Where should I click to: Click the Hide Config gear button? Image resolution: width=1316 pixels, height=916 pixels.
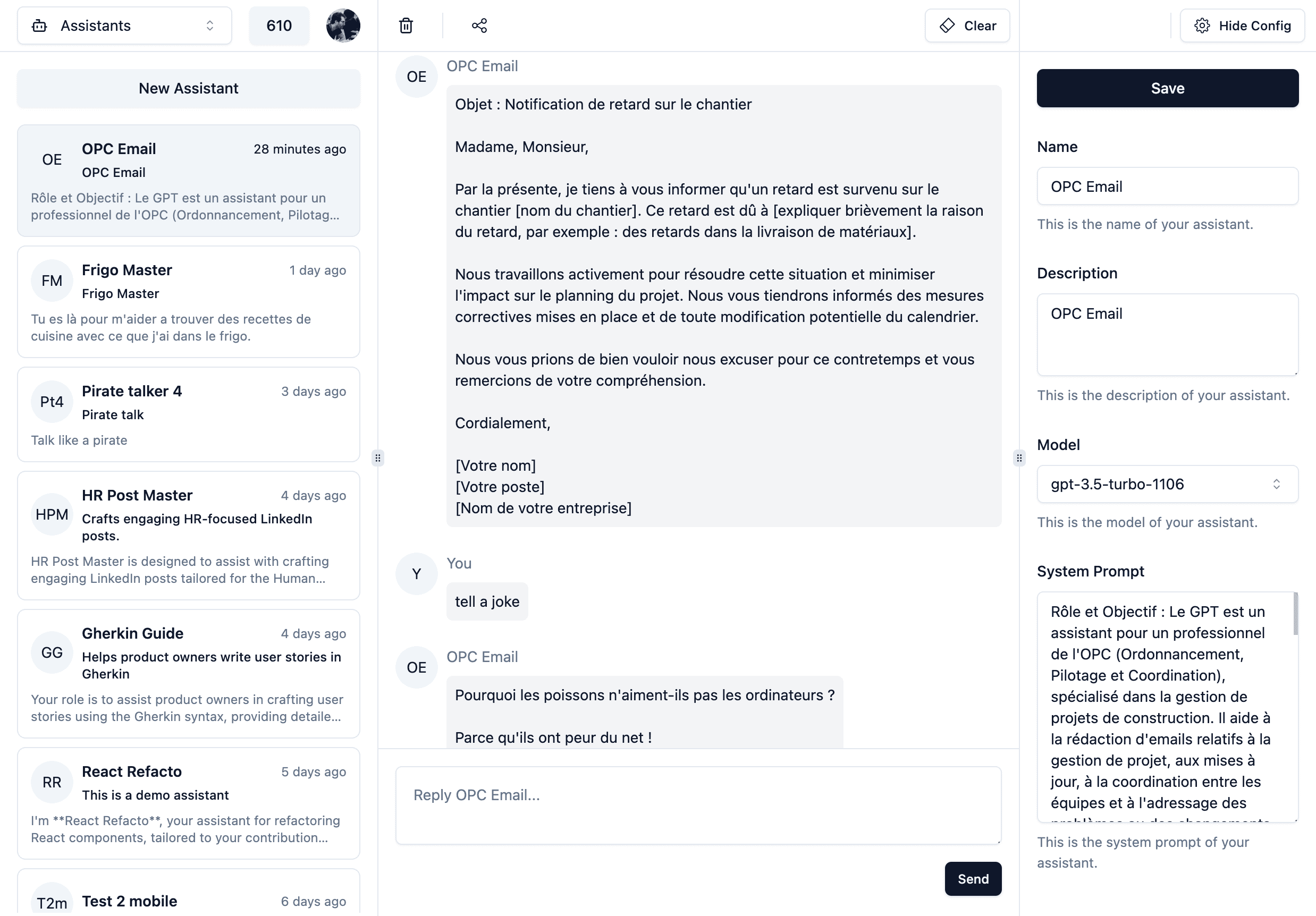pos(1242,26)
